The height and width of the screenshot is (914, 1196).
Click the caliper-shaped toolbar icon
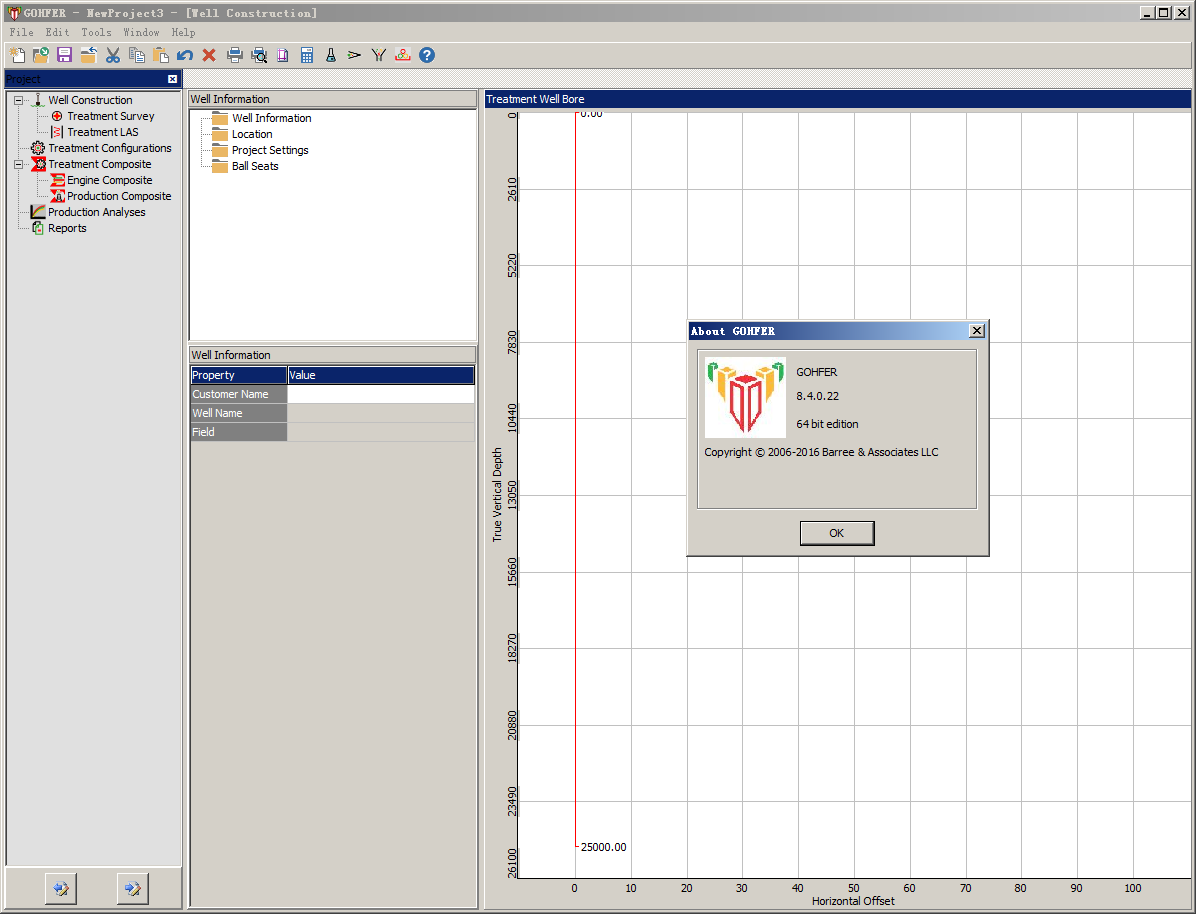[x=355, y=55]
